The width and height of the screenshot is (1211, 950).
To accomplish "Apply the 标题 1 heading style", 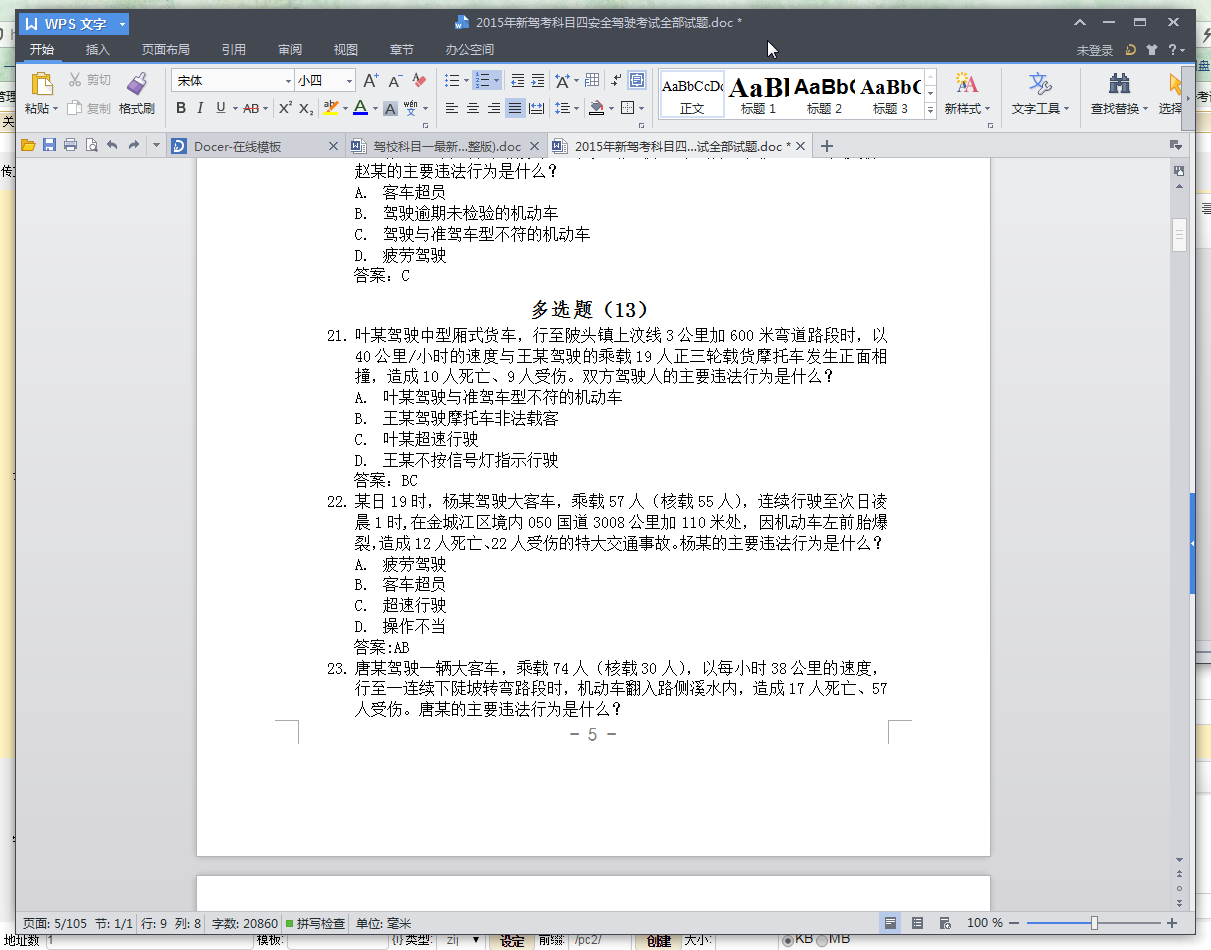I will click(x=758, y=95).
